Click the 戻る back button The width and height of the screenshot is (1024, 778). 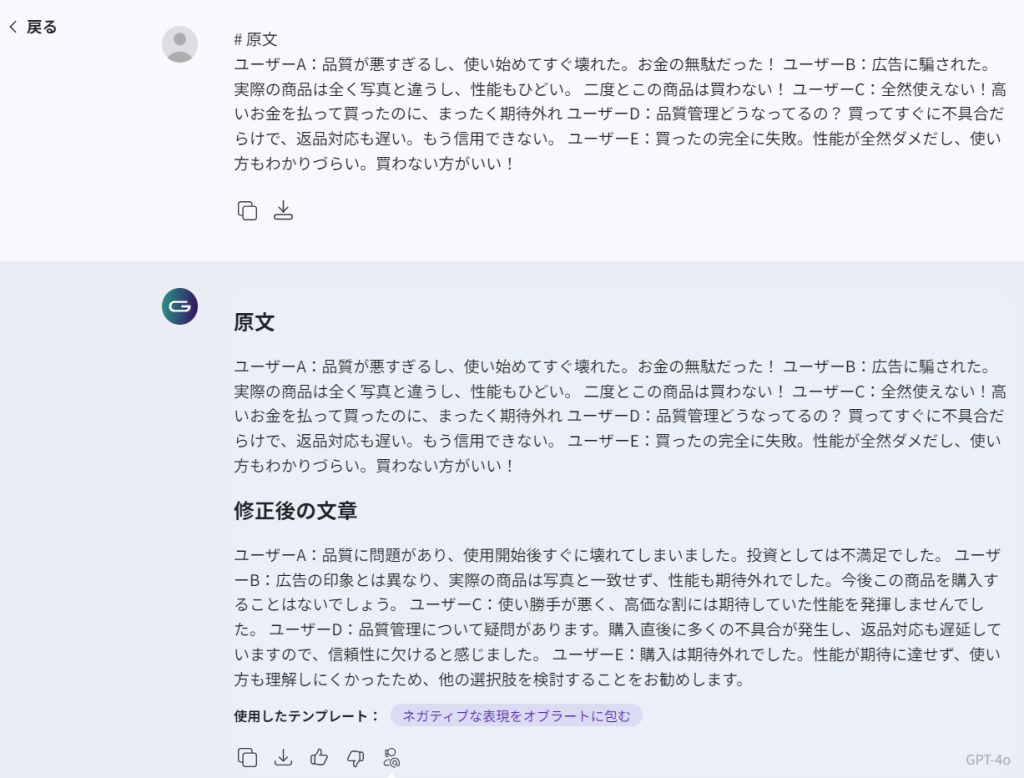point(40,27)
